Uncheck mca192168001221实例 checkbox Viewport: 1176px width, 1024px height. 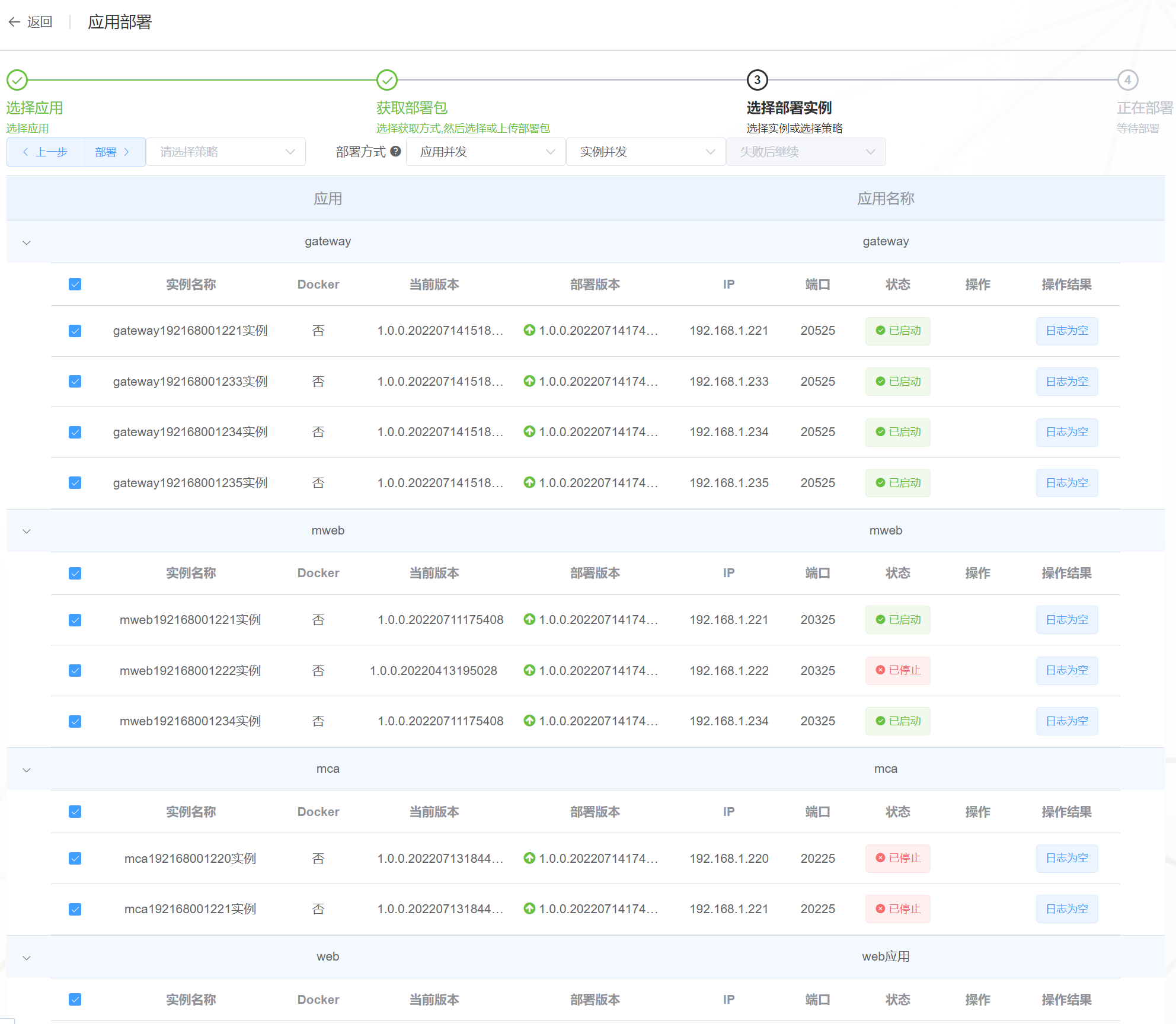tap(75, 909)
